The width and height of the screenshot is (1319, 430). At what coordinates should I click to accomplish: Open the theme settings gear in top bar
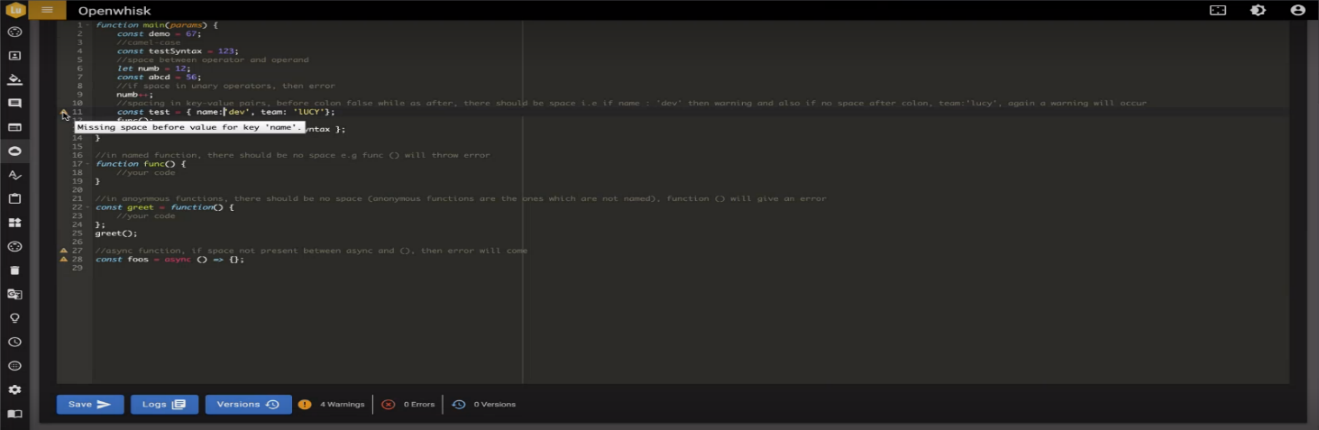pos(1258,10)
